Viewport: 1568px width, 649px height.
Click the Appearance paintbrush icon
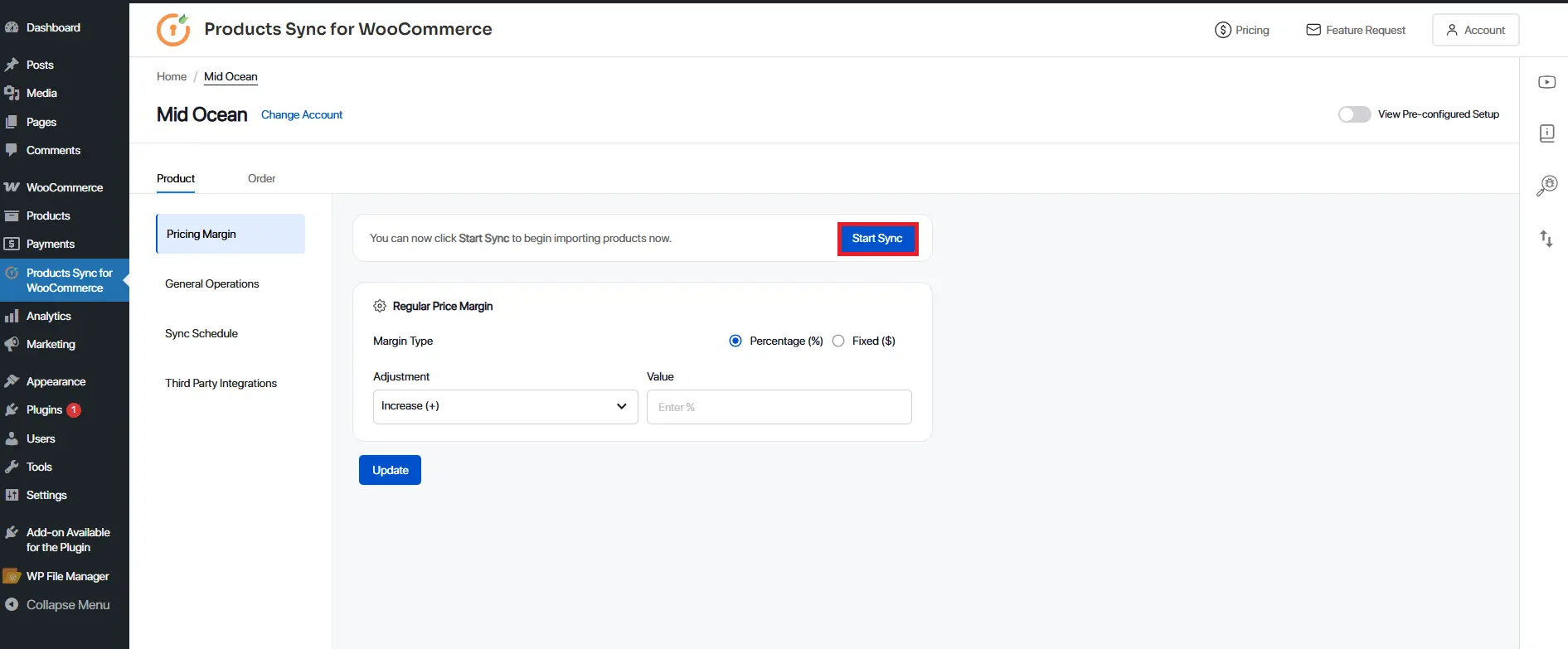click(12, 381)
